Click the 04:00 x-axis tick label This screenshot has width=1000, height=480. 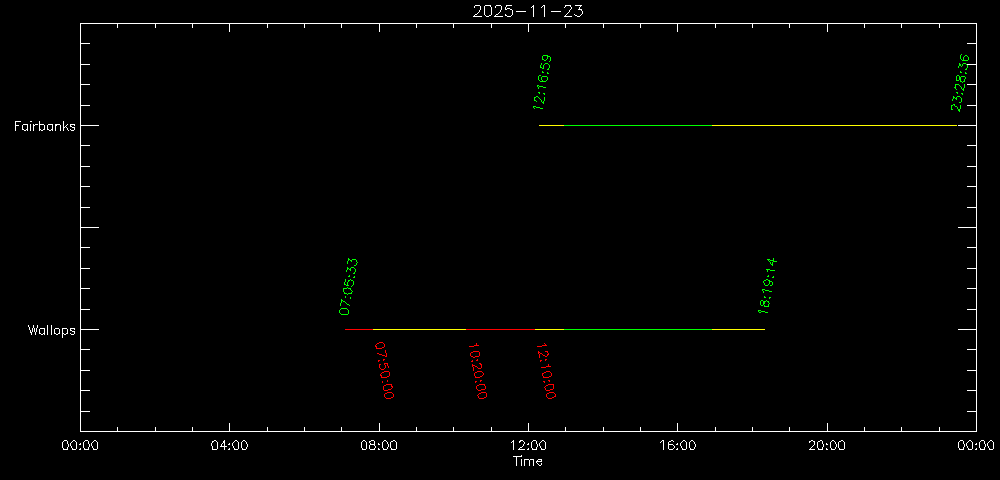pyautogui.click(x=229, y=447)
